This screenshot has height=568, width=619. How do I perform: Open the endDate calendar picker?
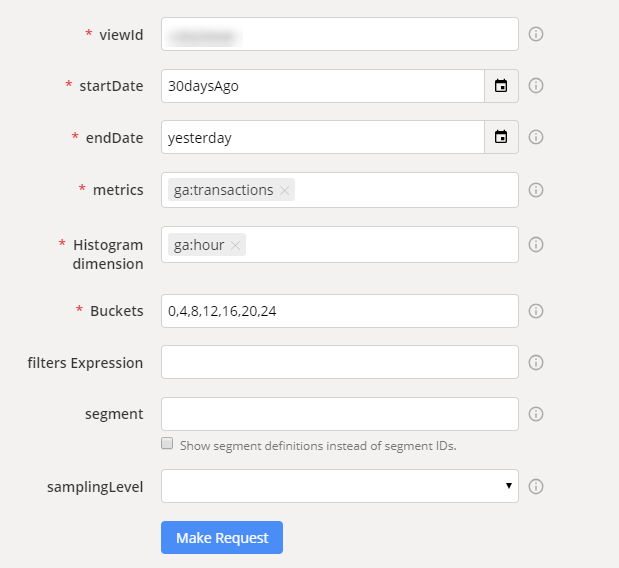click(x=501, y=137)
